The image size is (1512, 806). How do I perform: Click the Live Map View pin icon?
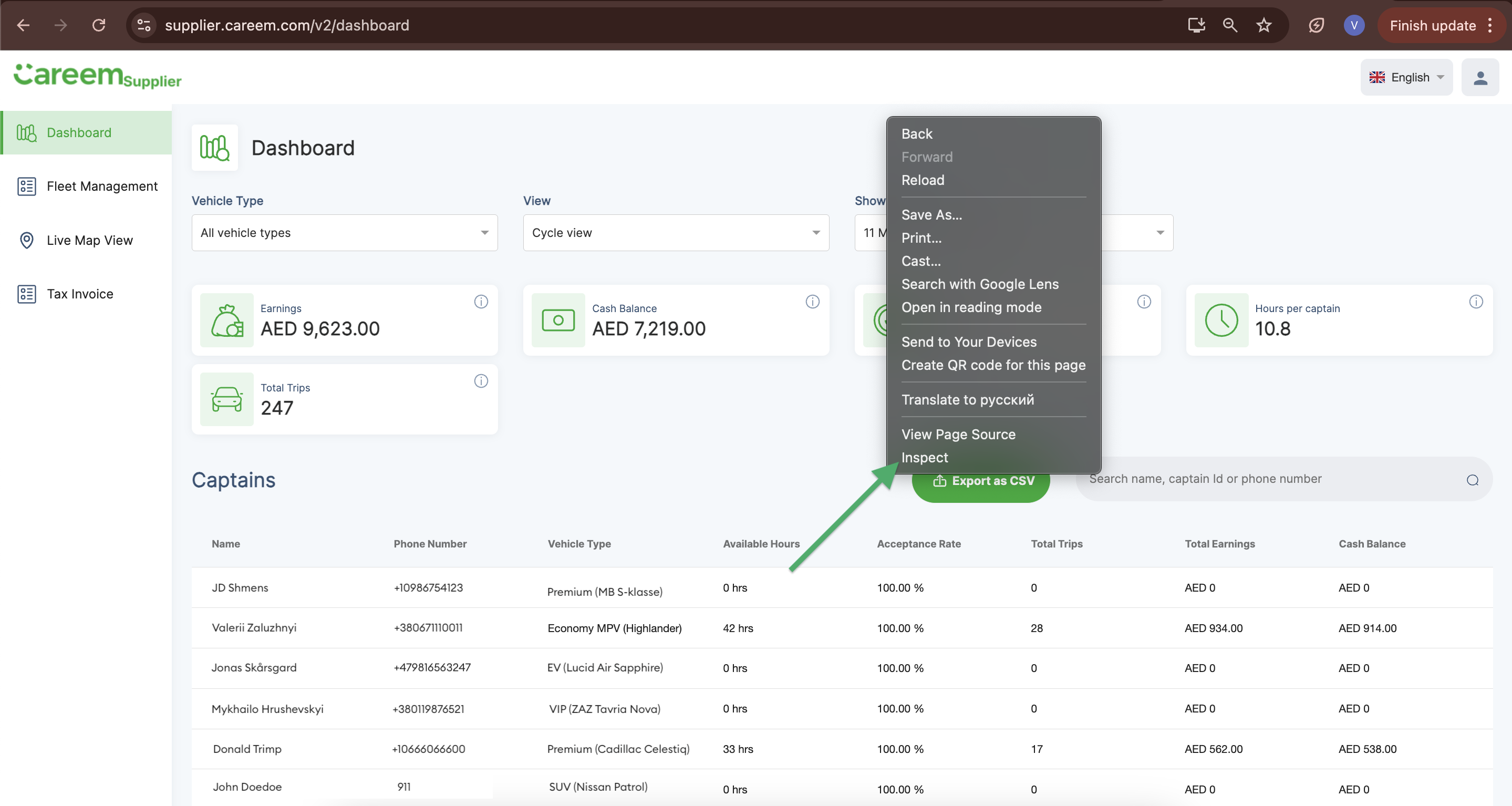point(26,240)
